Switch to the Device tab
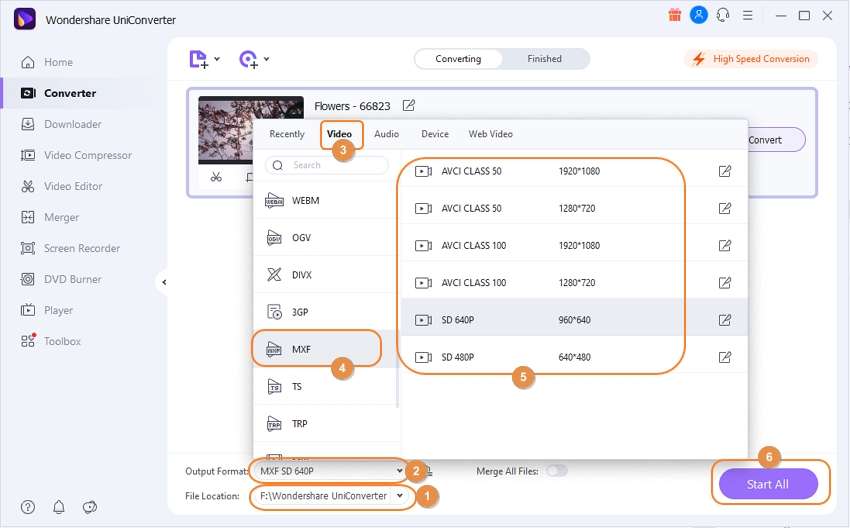Screen dimensions: 850x528 (x=435, y=134)
